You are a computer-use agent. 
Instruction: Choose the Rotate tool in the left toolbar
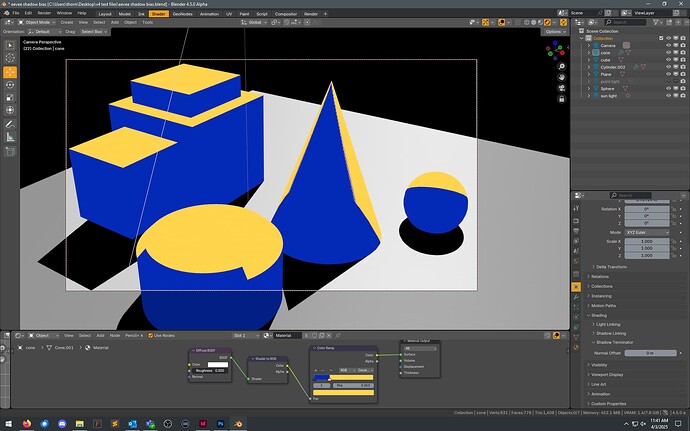click(x=10, y=85)
